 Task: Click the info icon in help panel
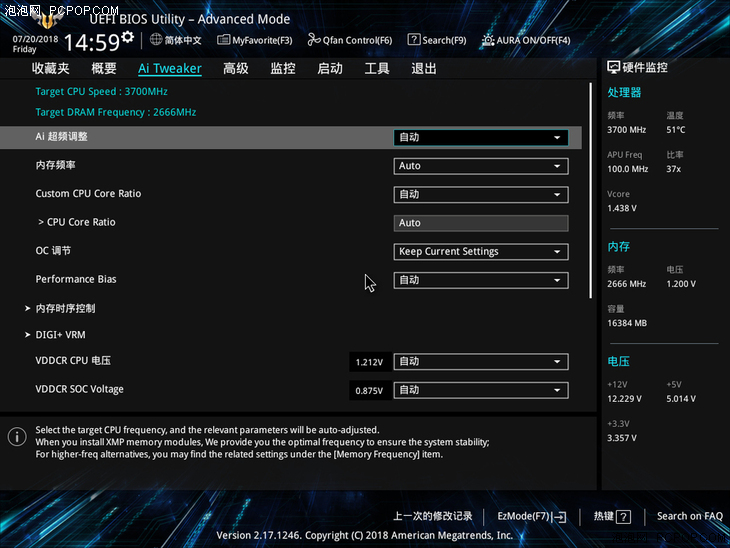pos(17,437)
